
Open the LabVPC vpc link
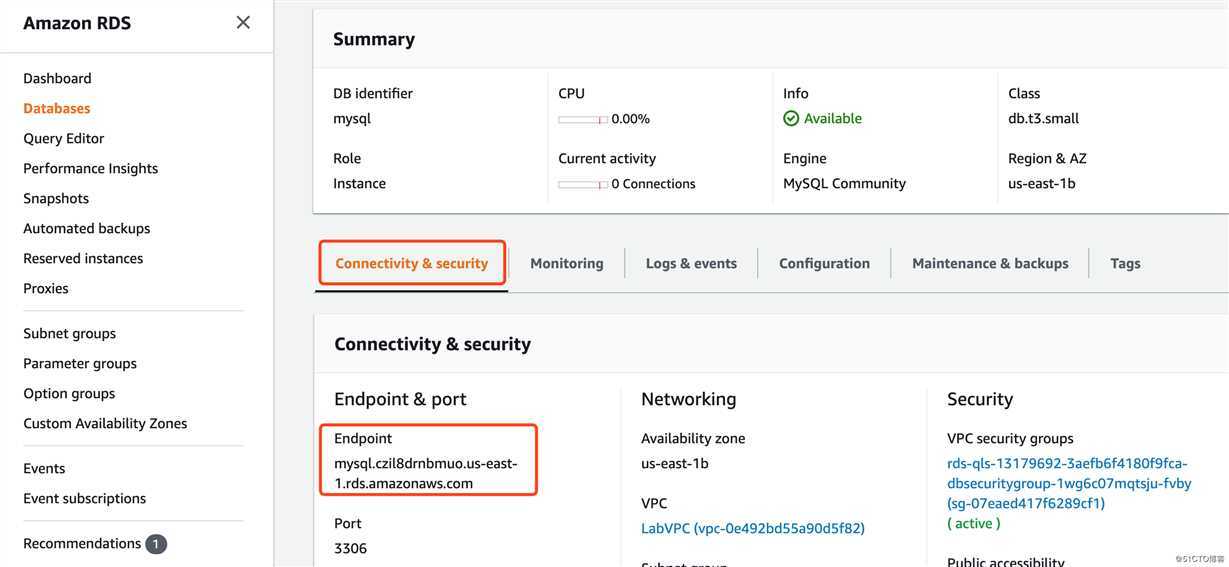coord(753,528)
